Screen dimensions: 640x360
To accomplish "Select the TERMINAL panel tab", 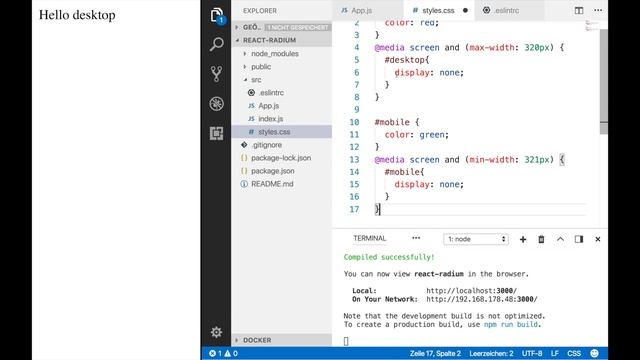I will click(x=369, y=238).
